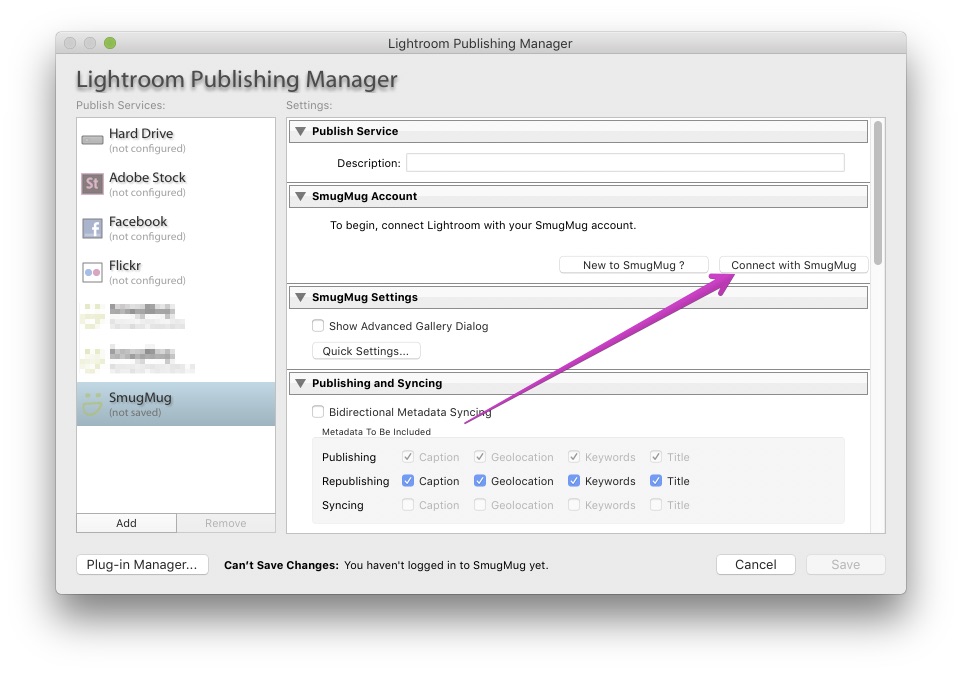This screenshot has height=674, width=962.
Task: Open the Plug-in Manager
Action: pyautogui.click(x=142, y=564)
